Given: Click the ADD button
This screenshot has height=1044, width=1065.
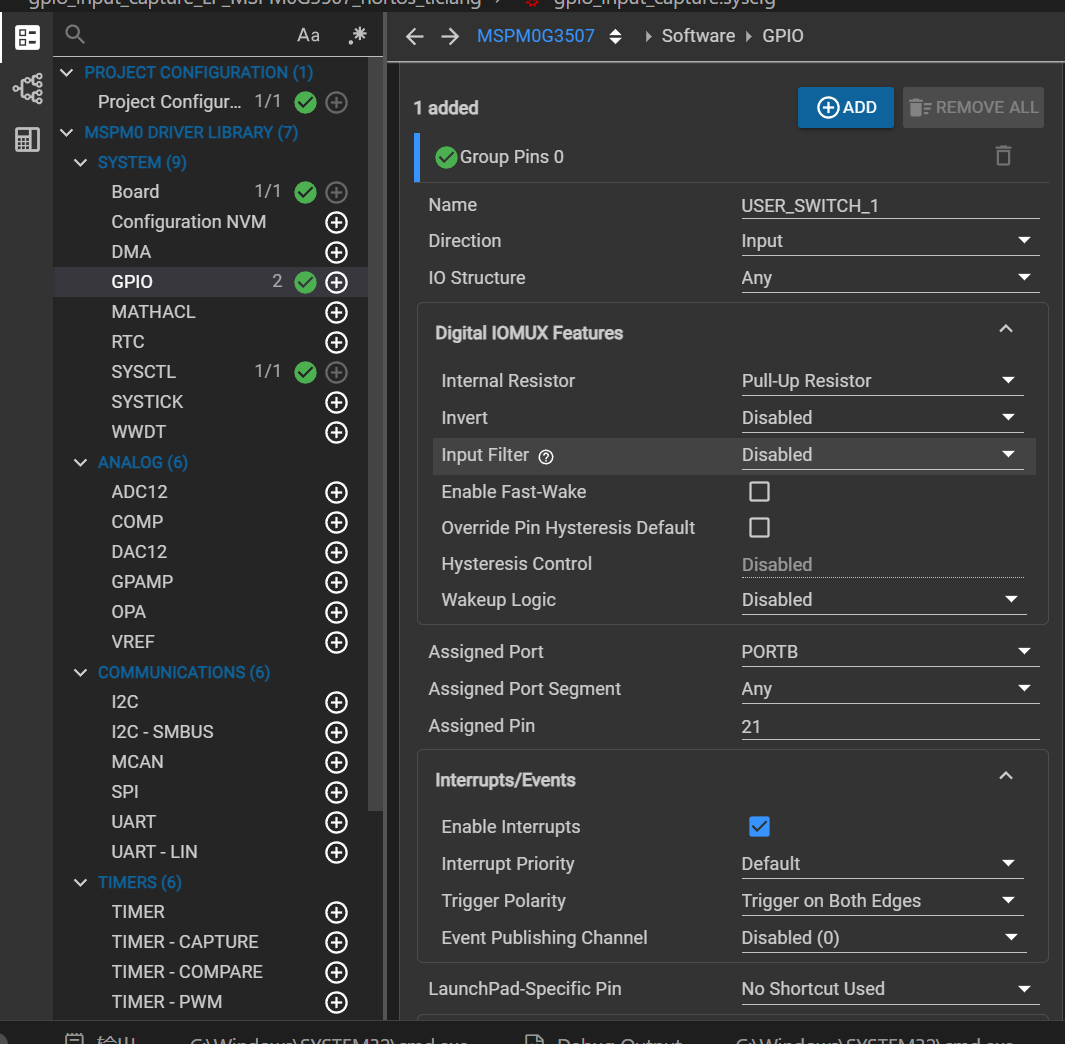Looking at the screenshot, I should (845, 107).
